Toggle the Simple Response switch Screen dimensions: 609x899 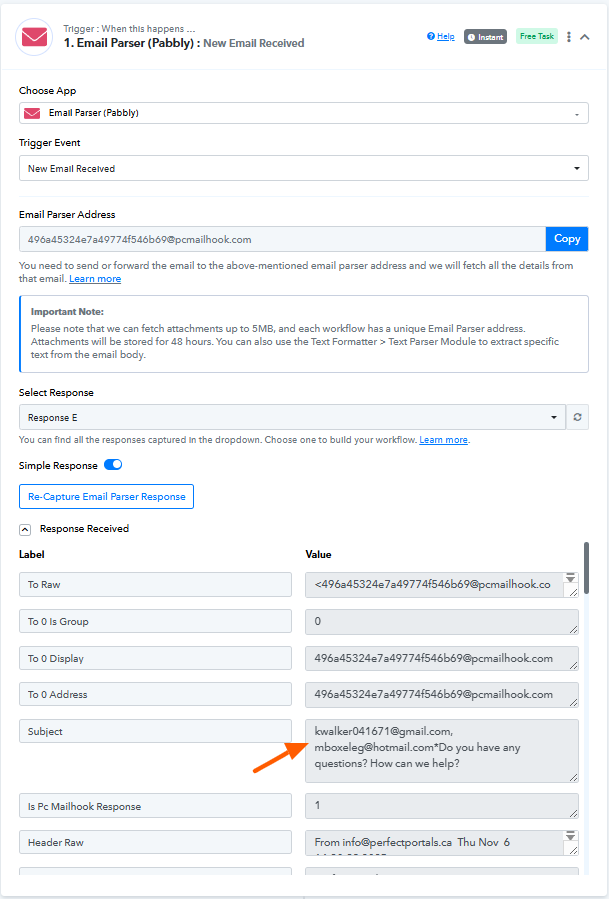[113, 465]
